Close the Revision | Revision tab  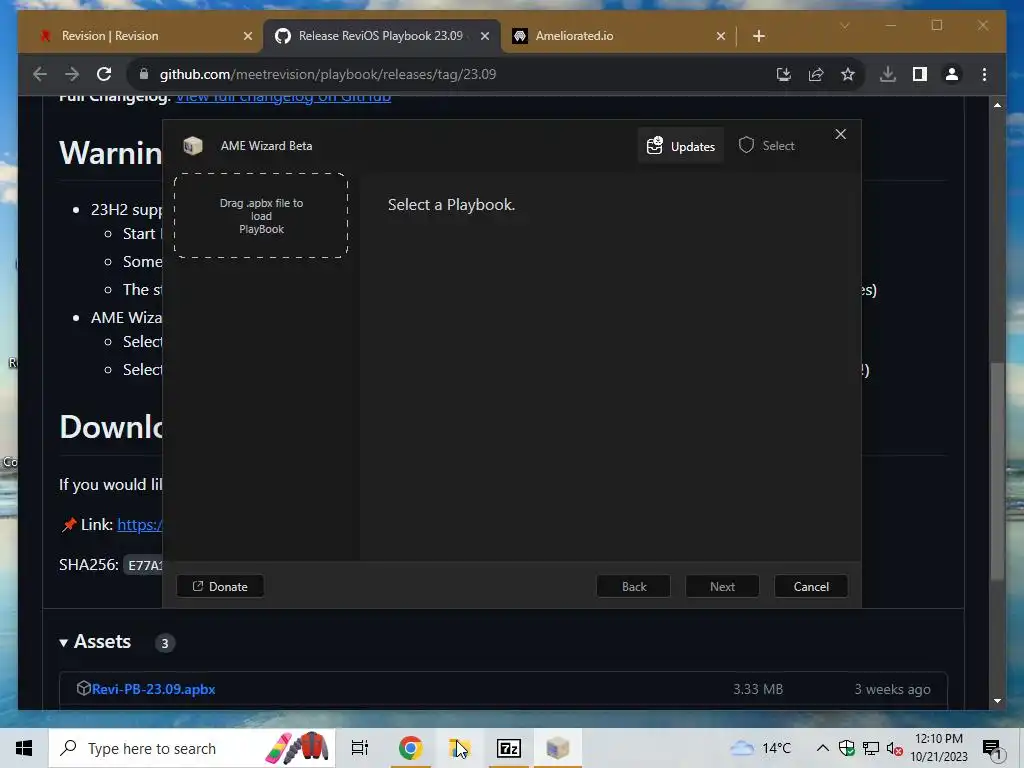248,36
